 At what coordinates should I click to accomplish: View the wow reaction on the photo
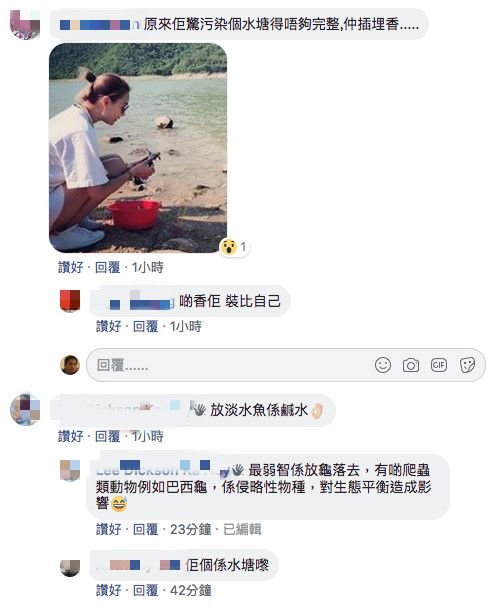click(x=233, y=247)
